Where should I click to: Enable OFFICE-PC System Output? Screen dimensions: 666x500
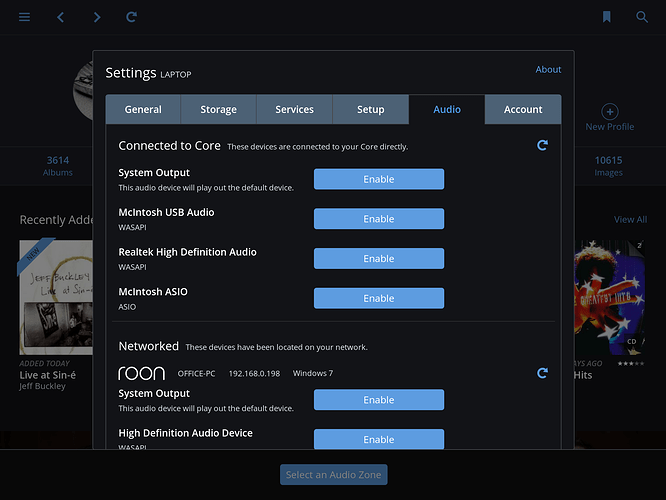(379, 400)
